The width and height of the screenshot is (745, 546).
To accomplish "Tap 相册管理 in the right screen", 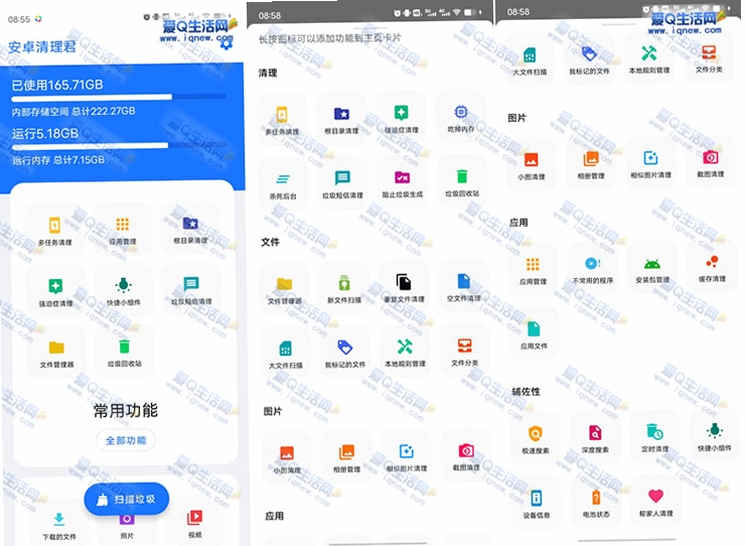I will [x=591, y=164].
